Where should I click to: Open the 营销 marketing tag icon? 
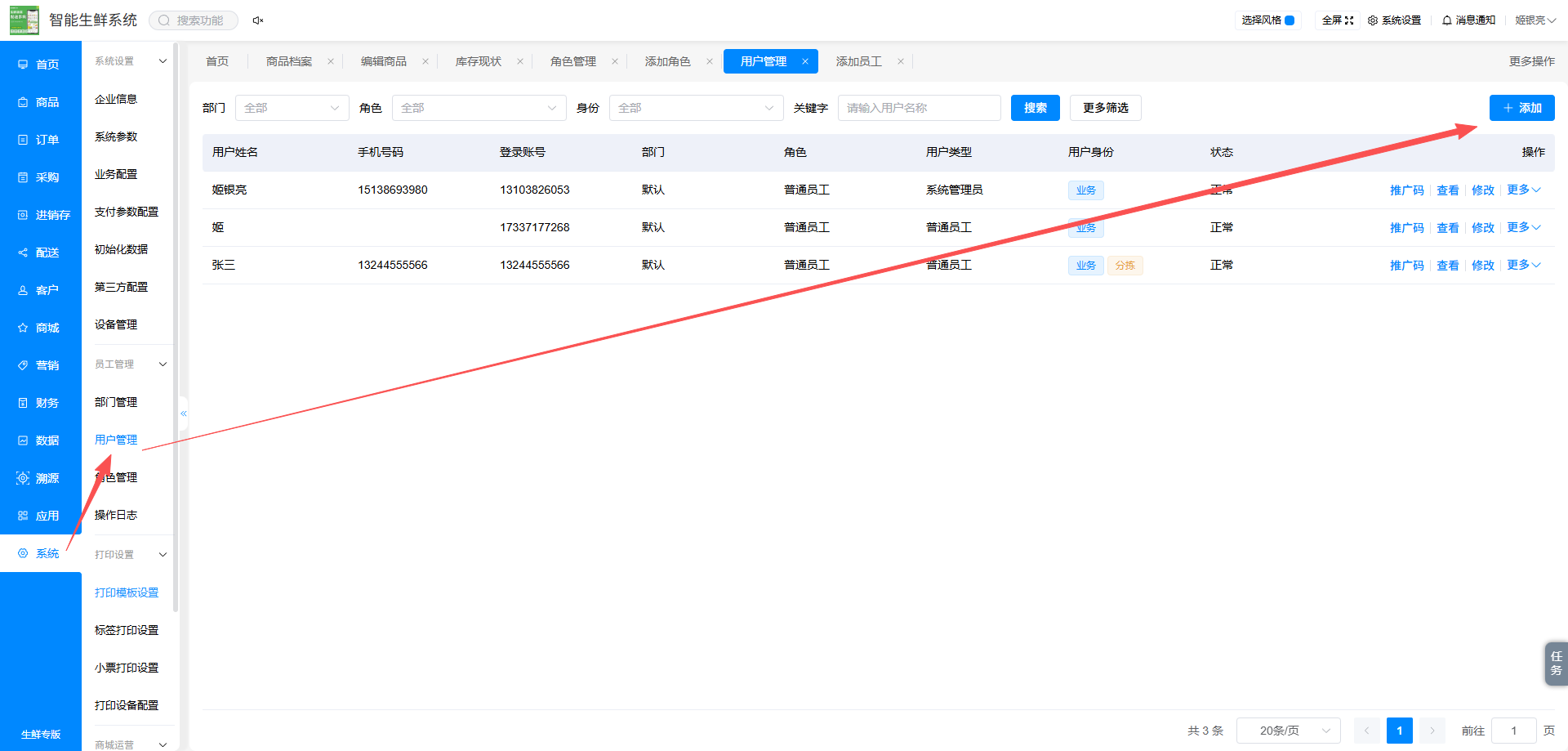(23, 365)
